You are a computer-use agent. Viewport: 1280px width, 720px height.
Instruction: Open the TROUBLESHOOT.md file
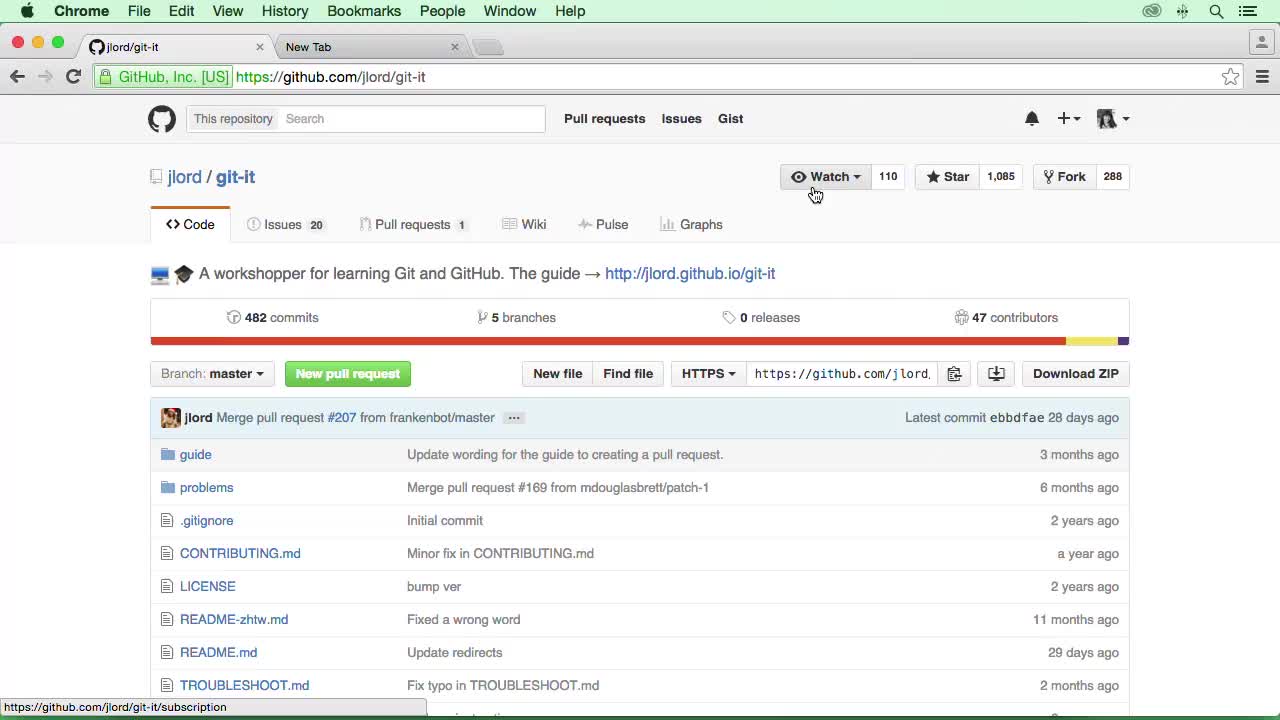coord(244,686)
